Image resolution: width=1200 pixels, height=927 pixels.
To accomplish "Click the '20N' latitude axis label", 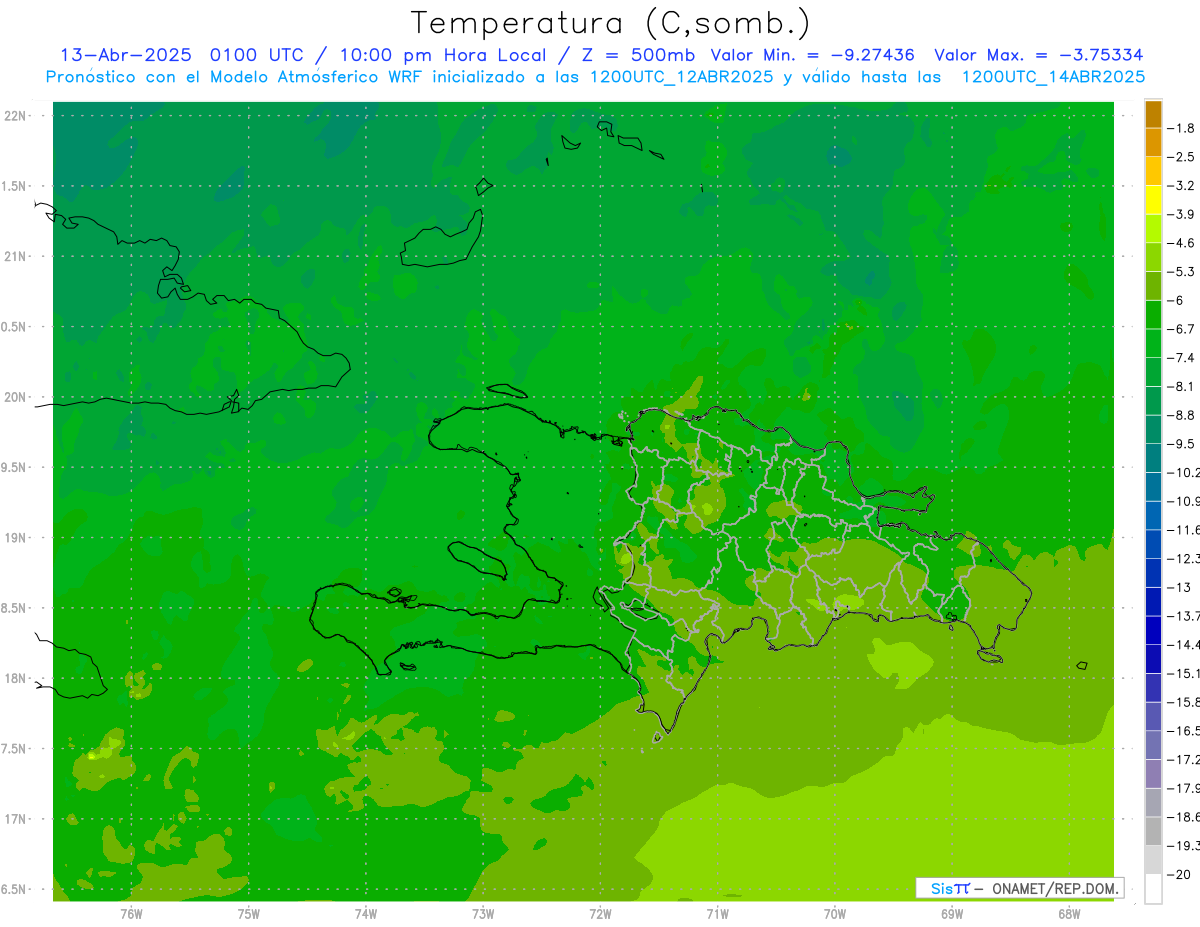I will point(16,397).
